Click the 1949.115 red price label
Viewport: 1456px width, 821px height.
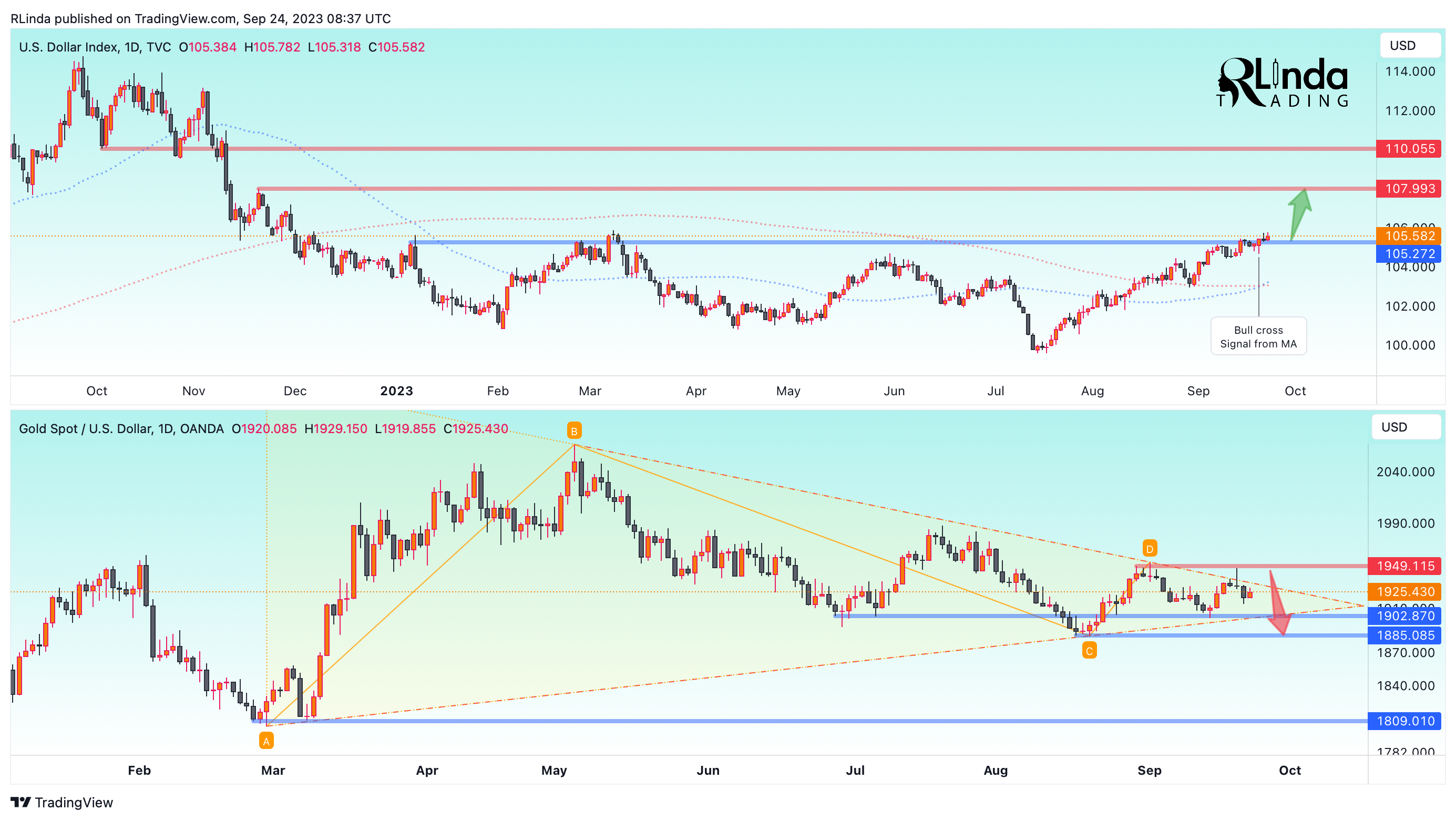point(1404,566)
